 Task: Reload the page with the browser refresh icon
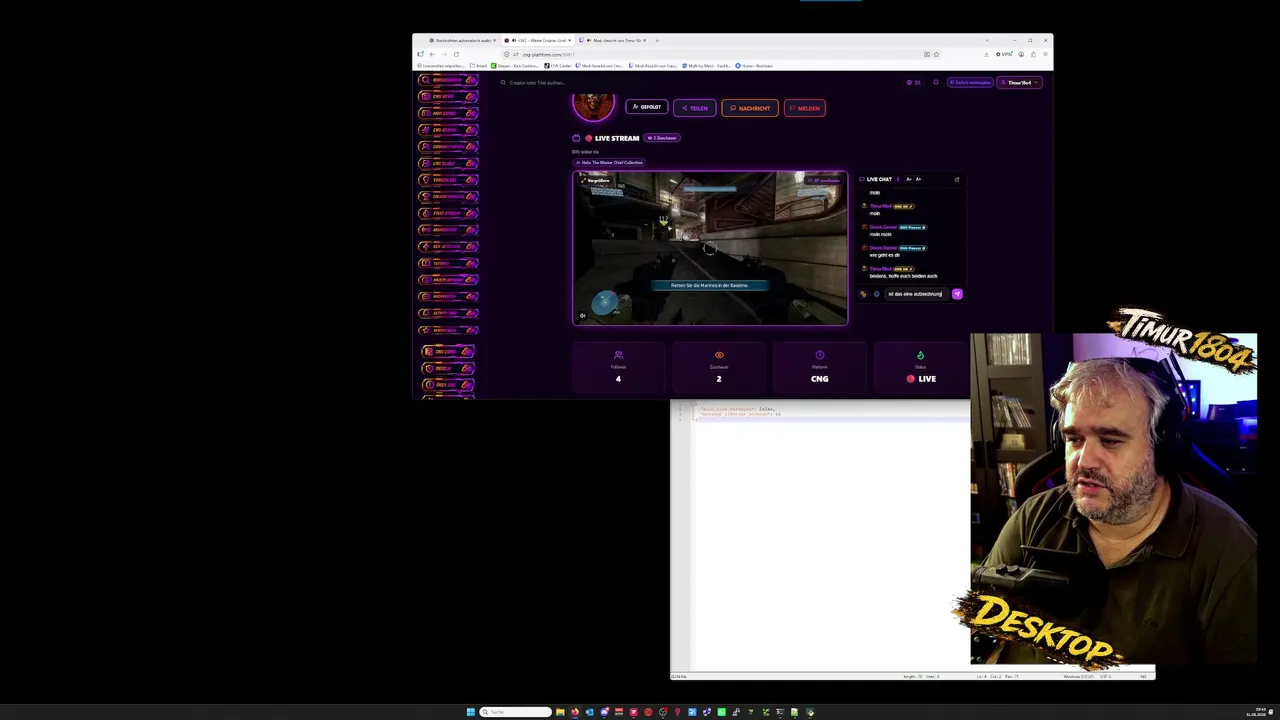456,54
